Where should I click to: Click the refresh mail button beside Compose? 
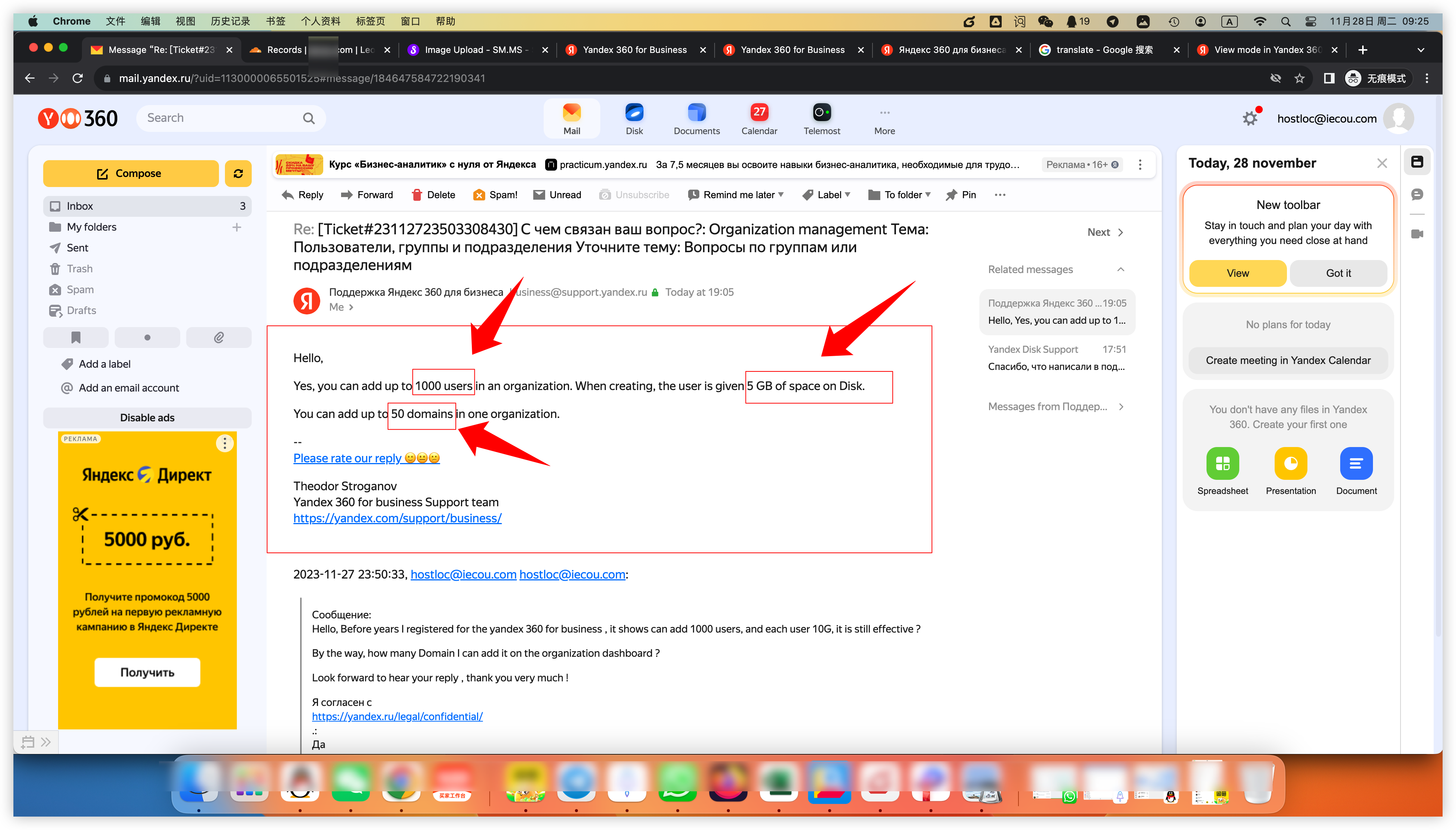tap(238, 173)
